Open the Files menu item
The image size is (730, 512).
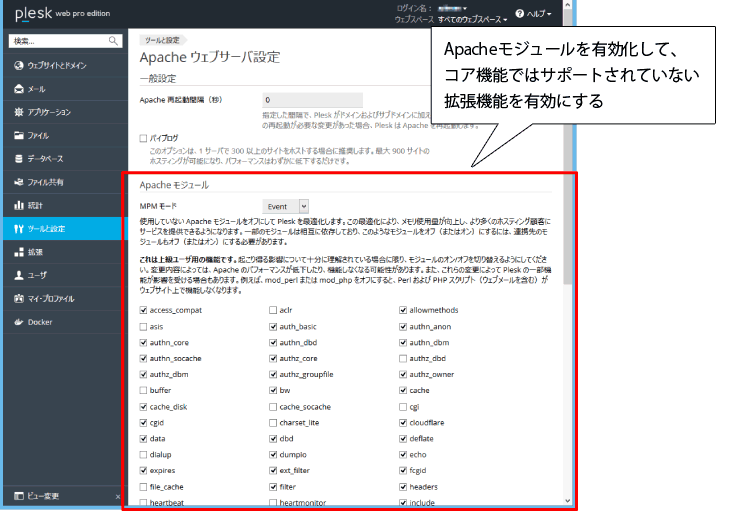tap(65, 135)
